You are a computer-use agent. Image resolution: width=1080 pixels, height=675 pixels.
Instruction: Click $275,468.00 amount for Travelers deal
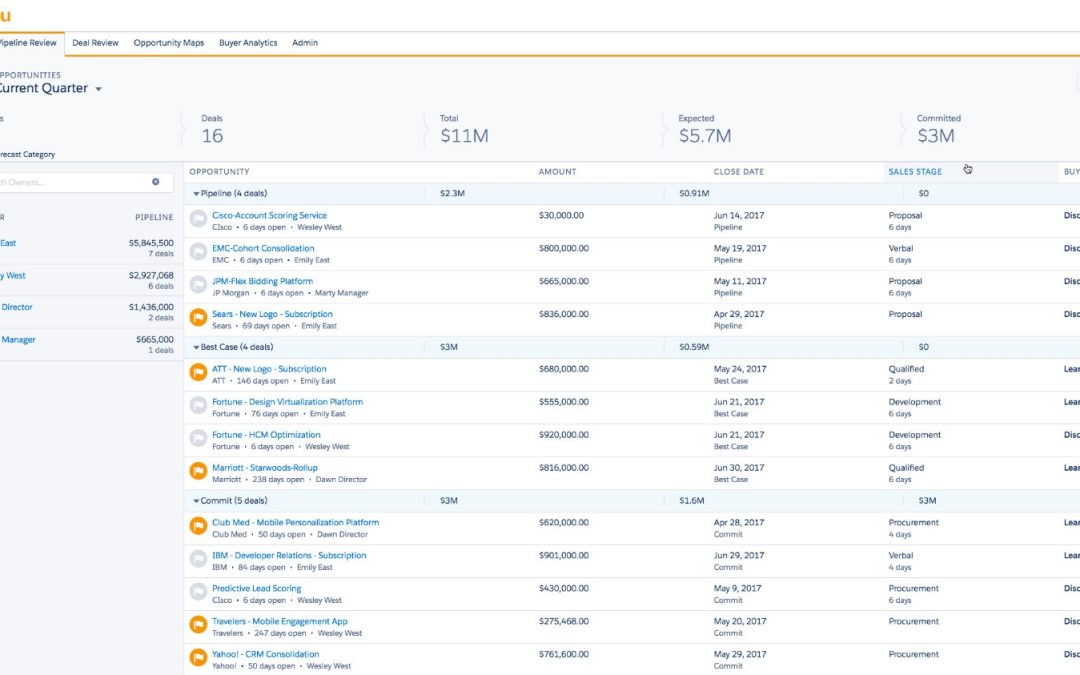[563, 621]
